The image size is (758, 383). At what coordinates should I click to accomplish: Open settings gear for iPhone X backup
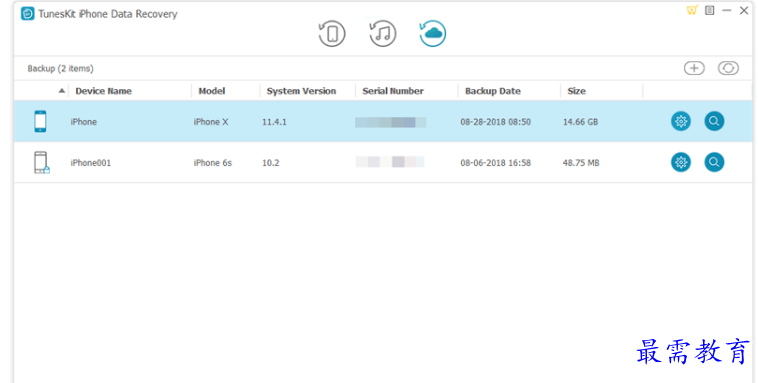point(681,121)
